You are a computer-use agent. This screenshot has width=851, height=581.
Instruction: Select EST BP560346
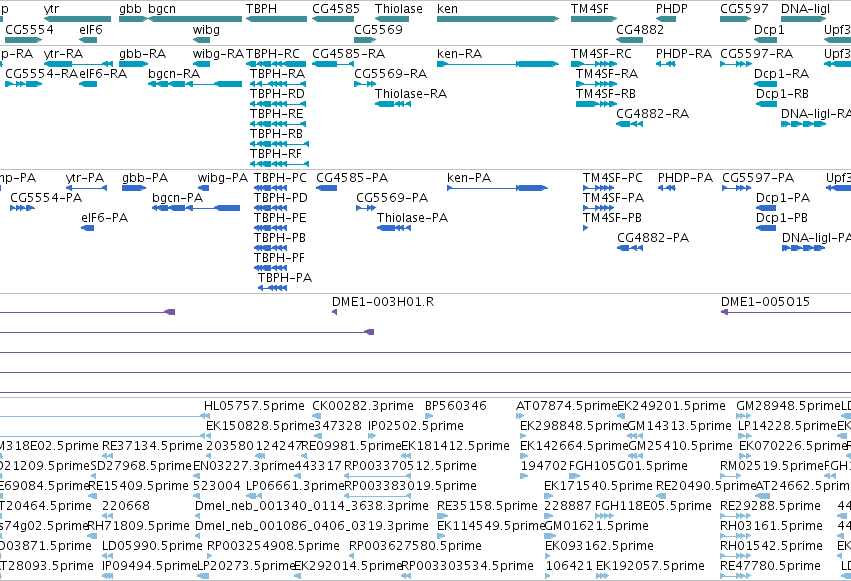click(456, 406)
